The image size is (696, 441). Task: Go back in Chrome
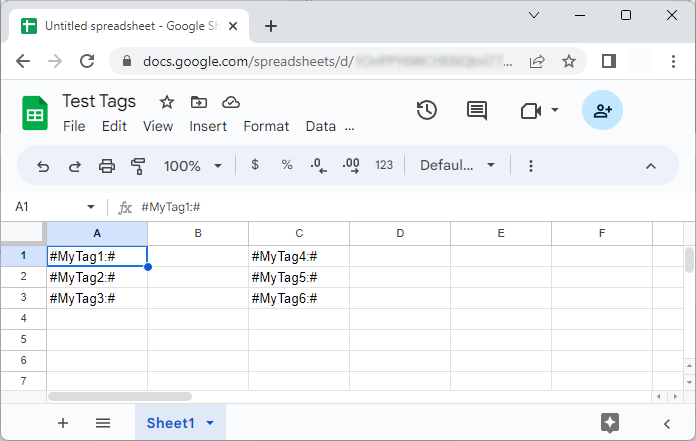click(23, 61)
